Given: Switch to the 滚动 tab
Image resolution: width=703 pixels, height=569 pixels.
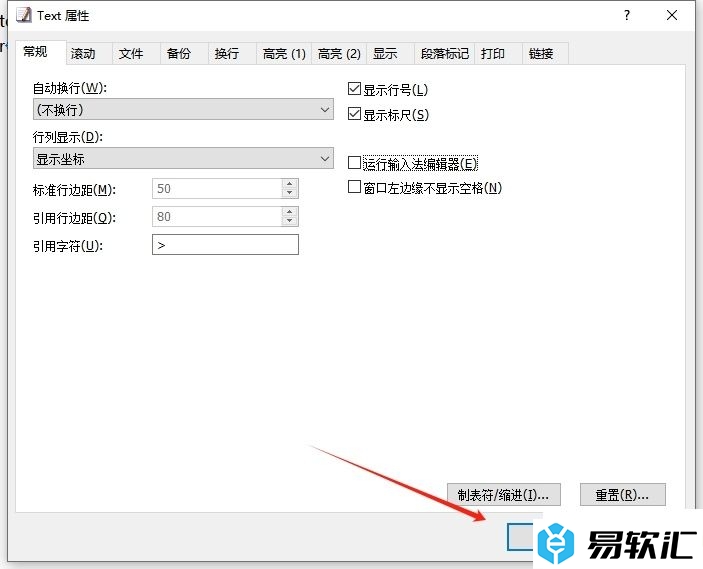Looking at the screenshot, I should 84,54.
